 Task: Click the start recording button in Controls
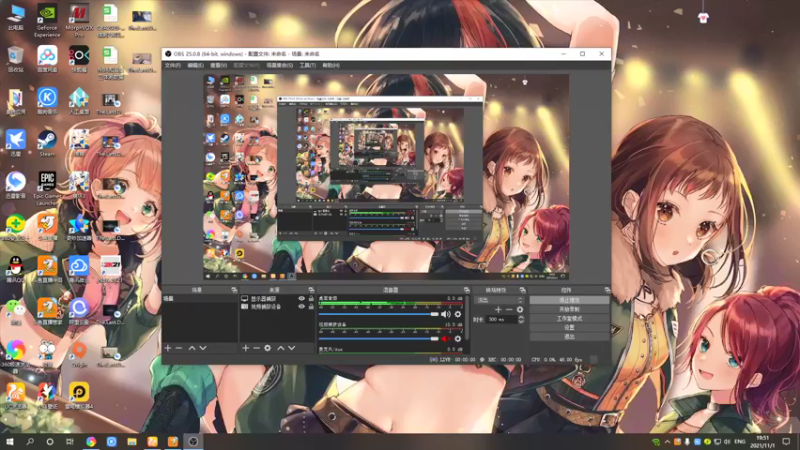coord(569,309)
